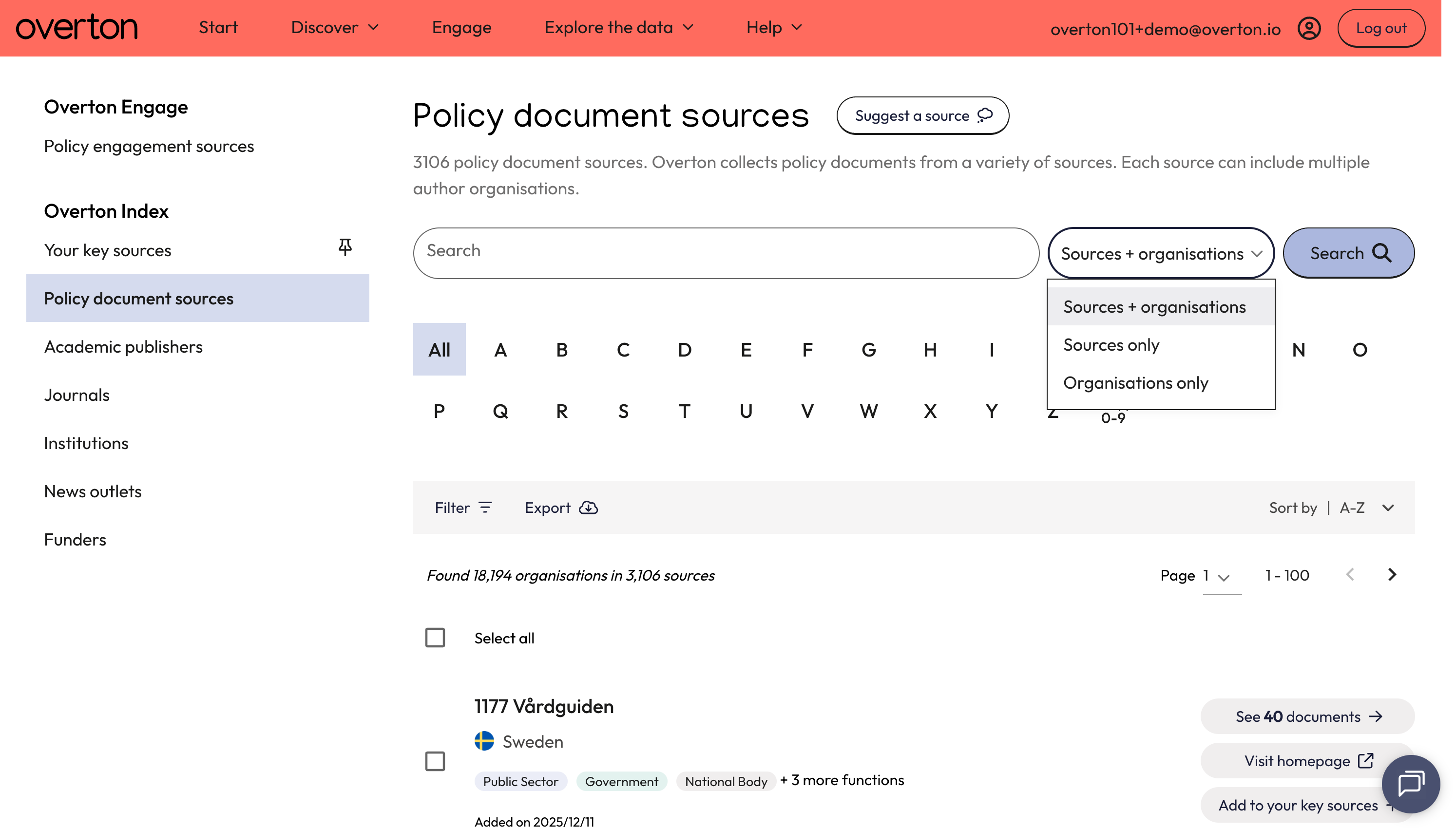This screenshot has height=829, width=1456.
Task: Open the Engage nav item
Action: [461, 27]
